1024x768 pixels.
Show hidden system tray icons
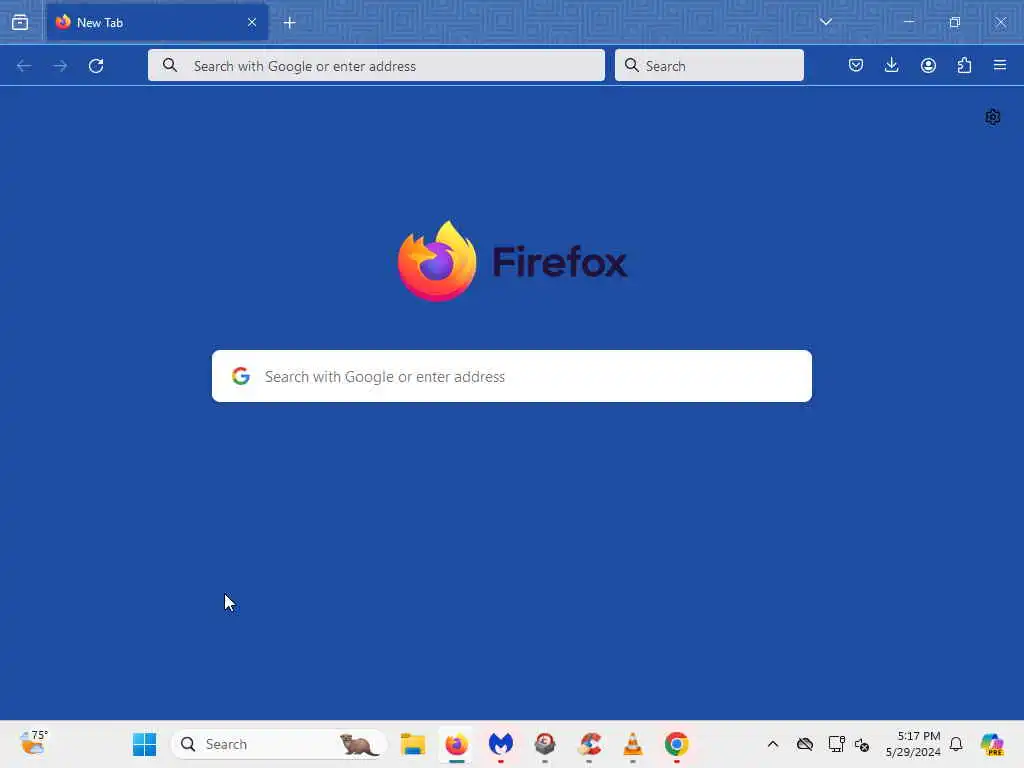[x=773, y=744]
